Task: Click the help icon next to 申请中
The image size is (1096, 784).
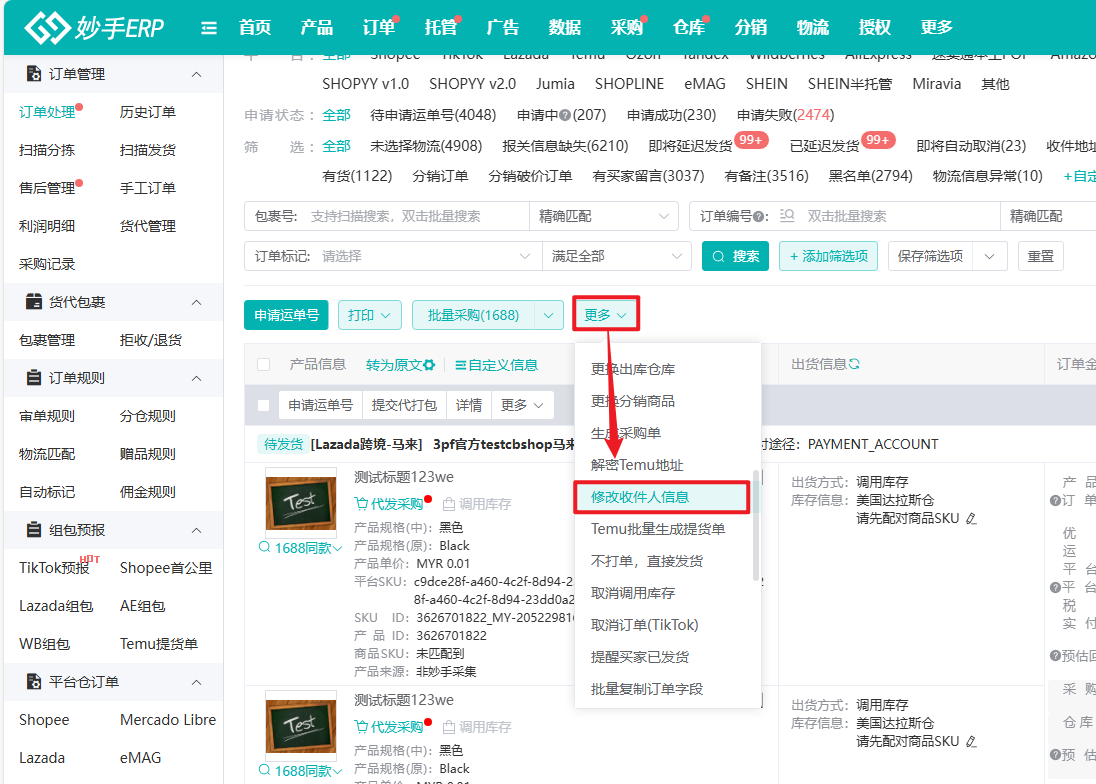Action: tap(565, 115)
